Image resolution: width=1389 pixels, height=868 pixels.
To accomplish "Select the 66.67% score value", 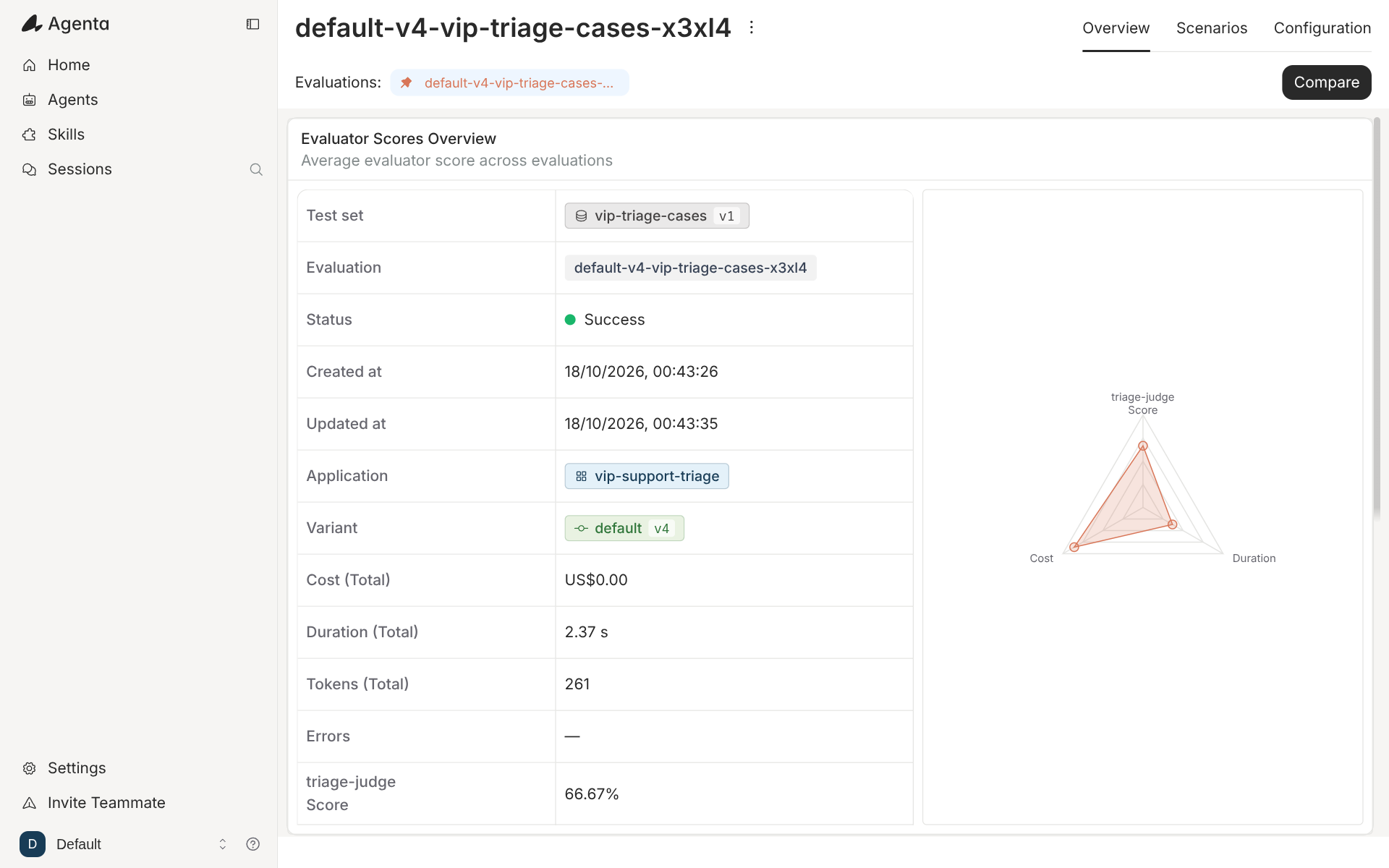I will [592, 794].
